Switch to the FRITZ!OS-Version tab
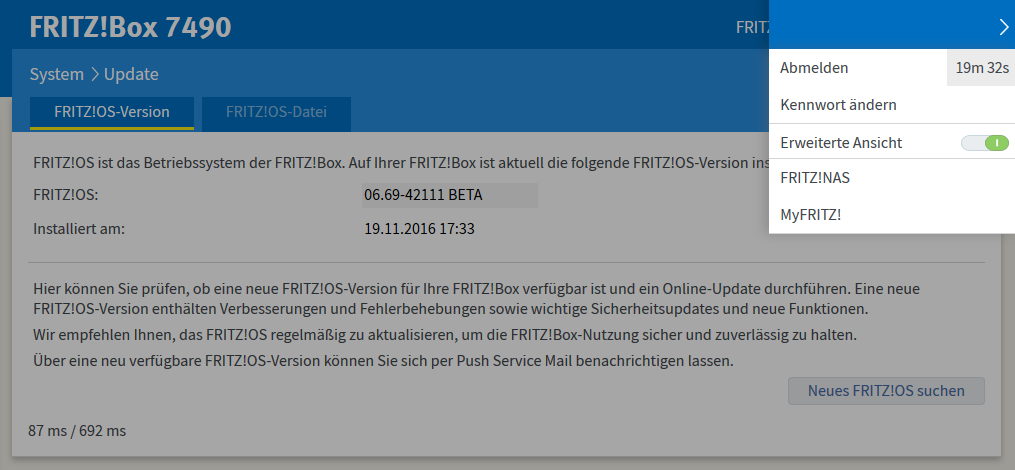This screenshot has height=470, width=1015. point(112,113)
